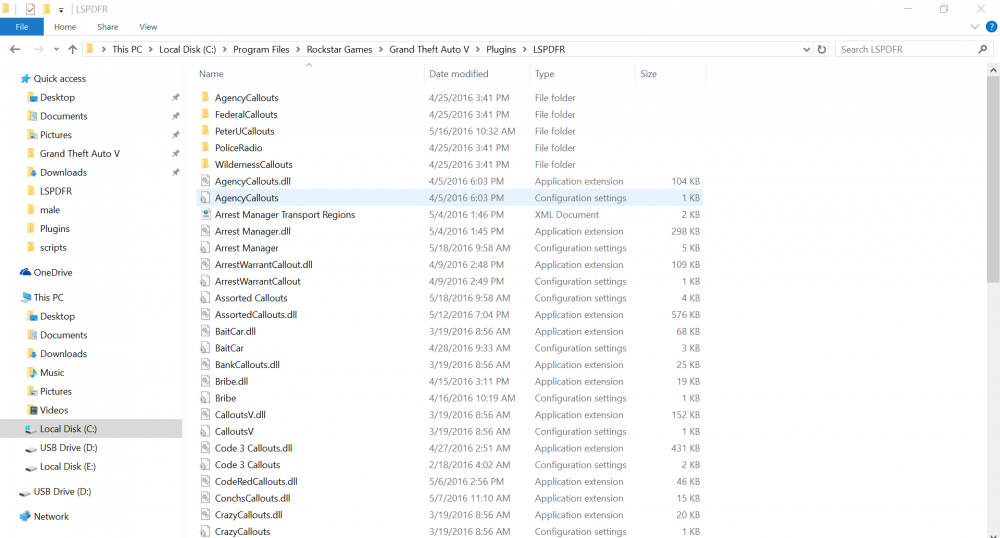
Task: Click Code 3 Callouts.dll file icon
Action: 205,447
